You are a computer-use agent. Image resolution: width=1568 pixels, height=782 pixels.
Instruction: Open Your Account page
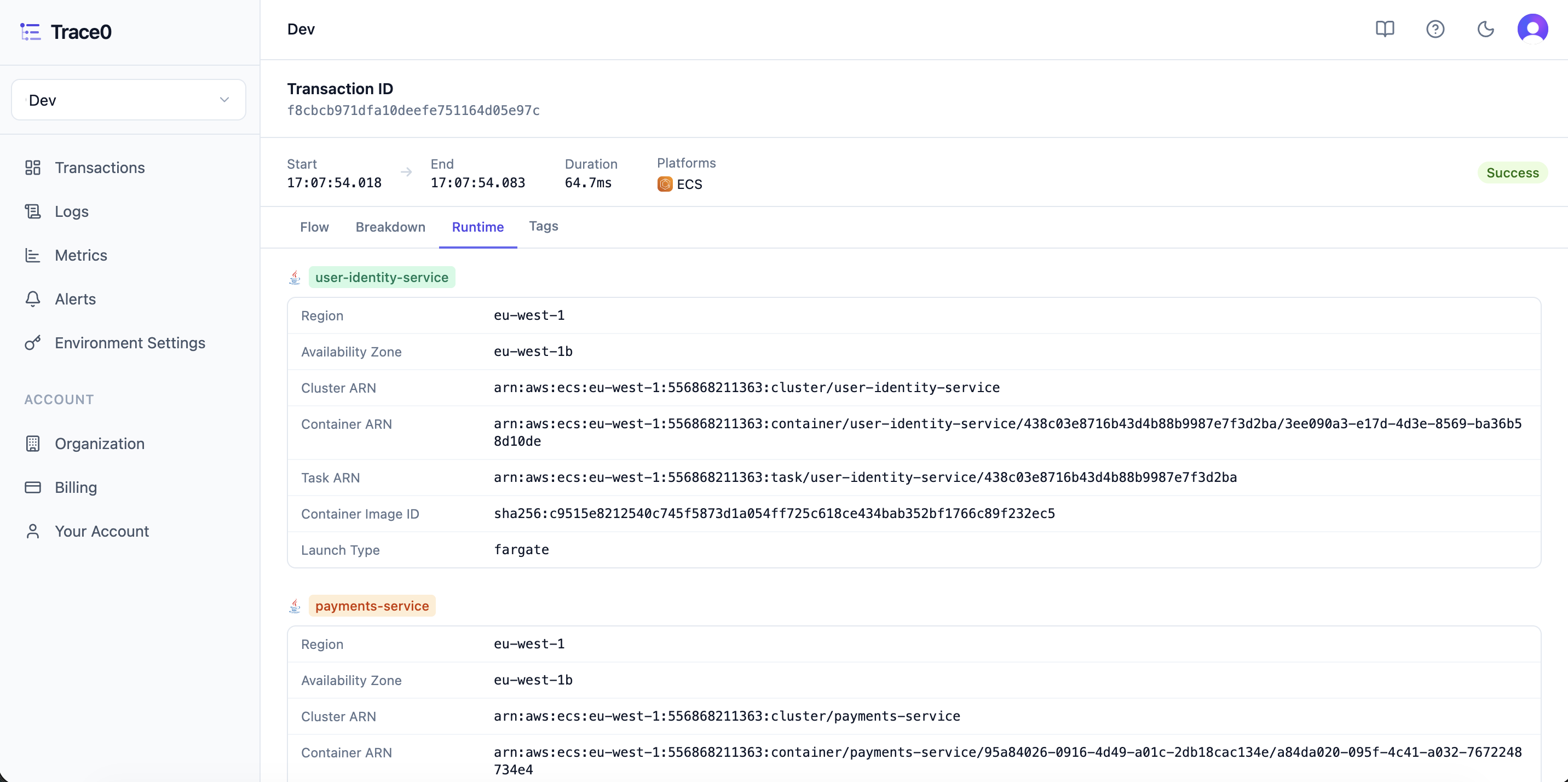[102, 531]
